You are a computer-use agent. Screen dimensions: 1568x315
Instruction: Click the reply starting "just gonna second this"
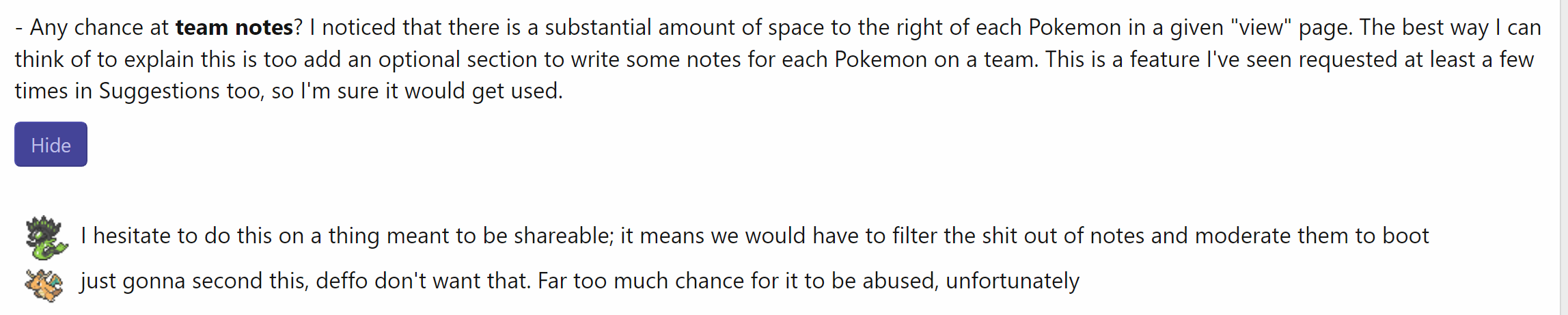[x=579, y=281]
